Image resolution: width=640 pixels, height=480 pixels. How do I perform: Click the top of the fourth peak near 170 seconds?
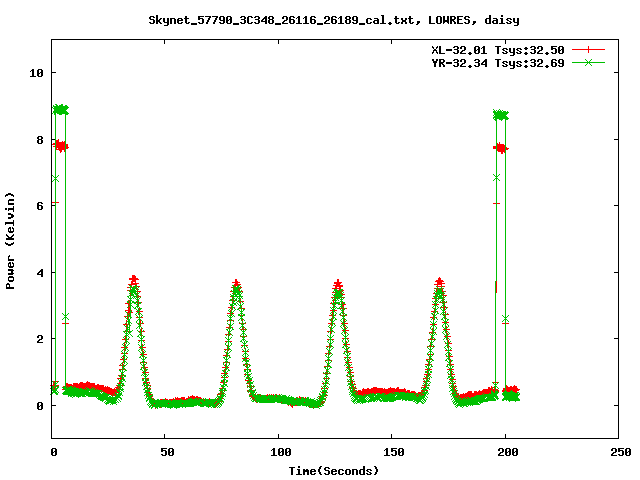click(439, 284)
